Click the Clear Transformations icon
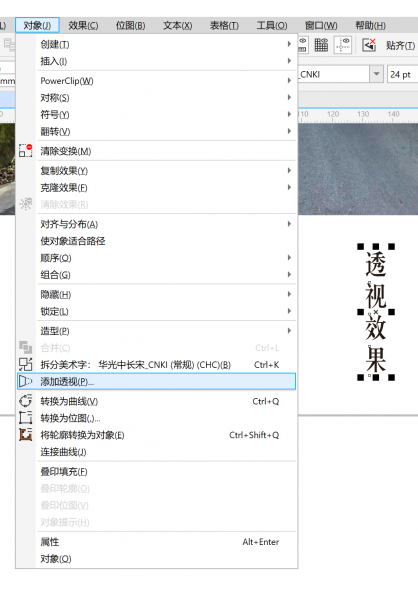The width and height of the screenshot is (418, 600). pyautogui.click(x=25, y=151)
